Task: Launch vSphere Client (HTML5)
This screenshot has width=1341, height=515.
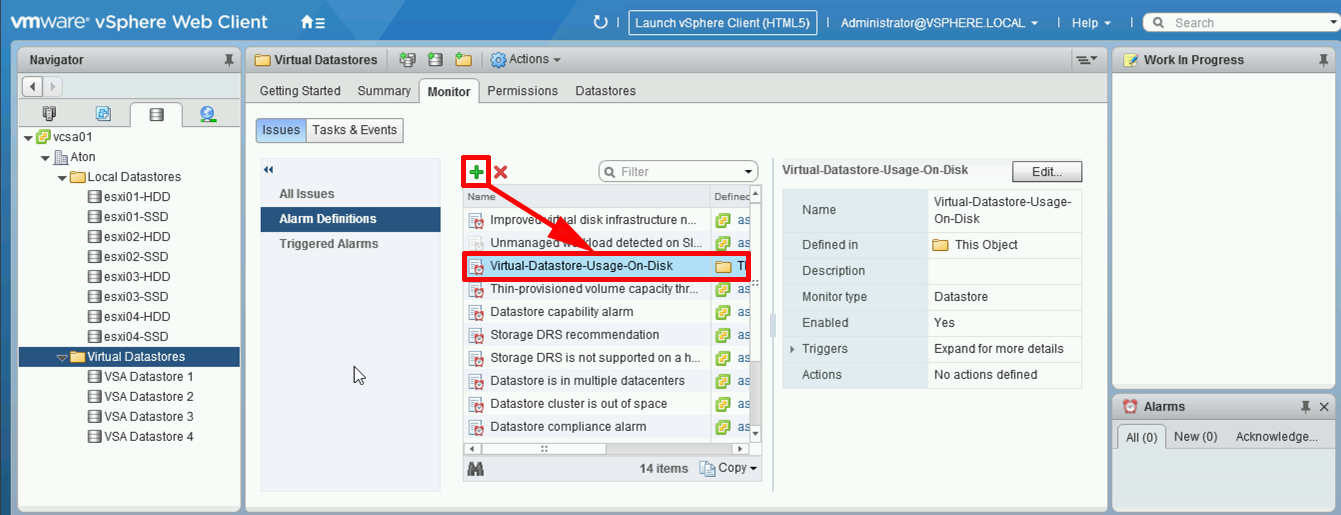Action: (x=723, y=23)
